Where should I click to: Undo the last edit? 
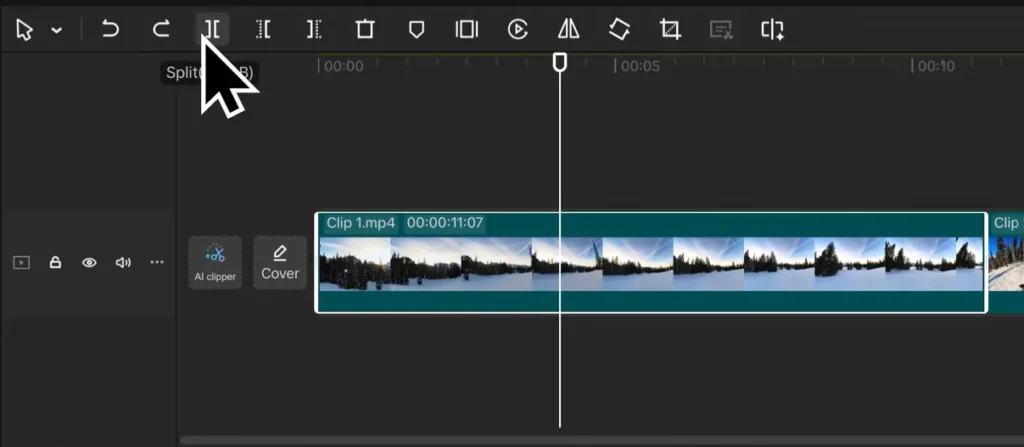pos(110,29)
